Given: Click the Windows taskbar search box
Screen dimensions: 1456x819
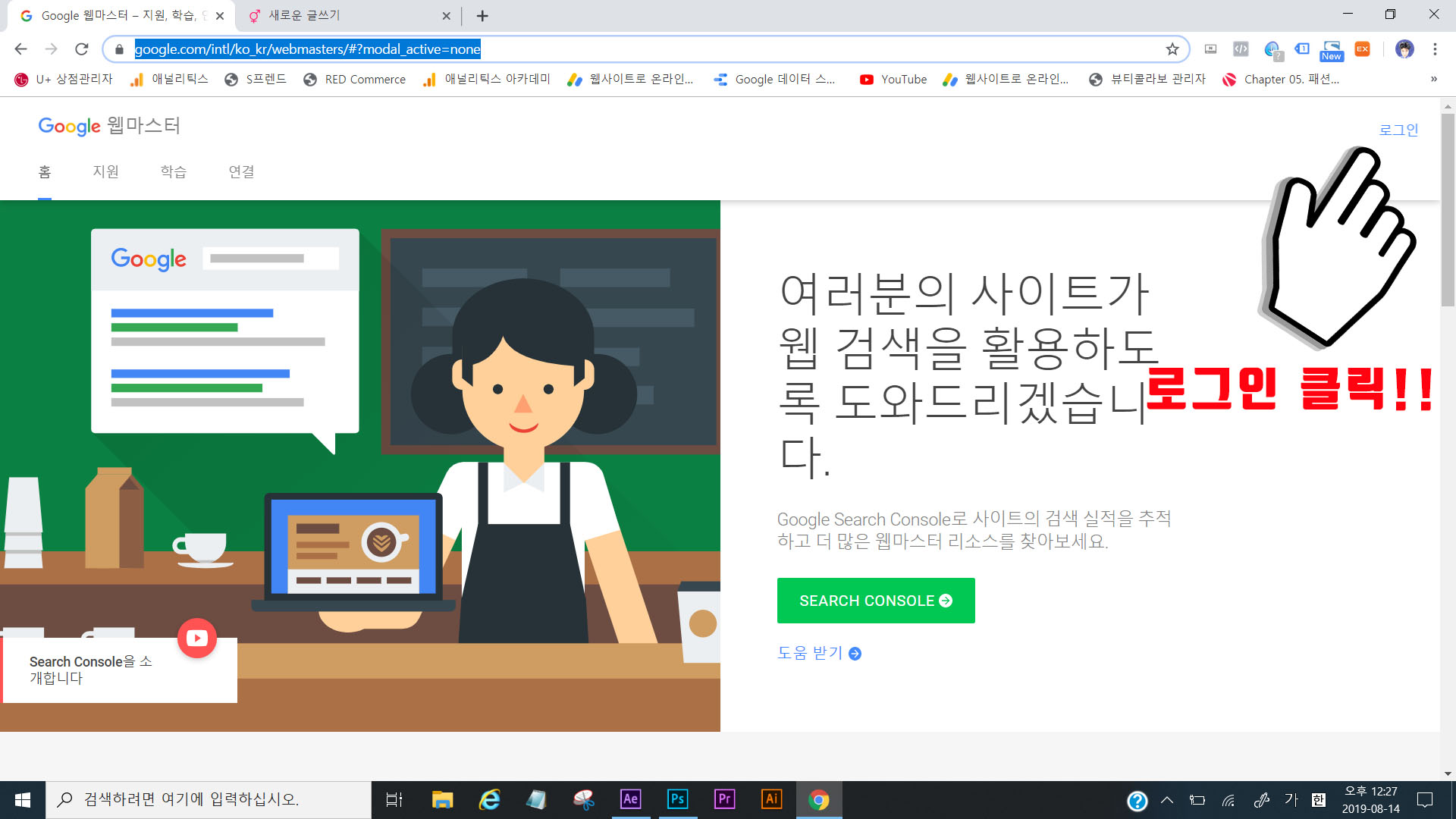Looking at the screenshot, I should (x=209, y=800).
